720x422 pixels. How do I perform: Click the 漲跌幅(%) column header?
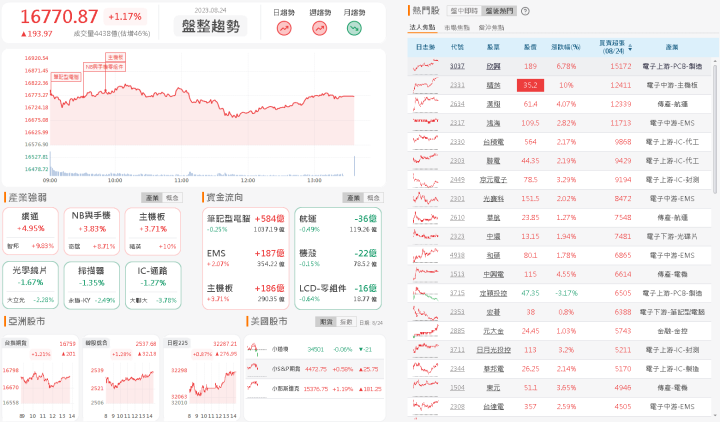[566, 47]
